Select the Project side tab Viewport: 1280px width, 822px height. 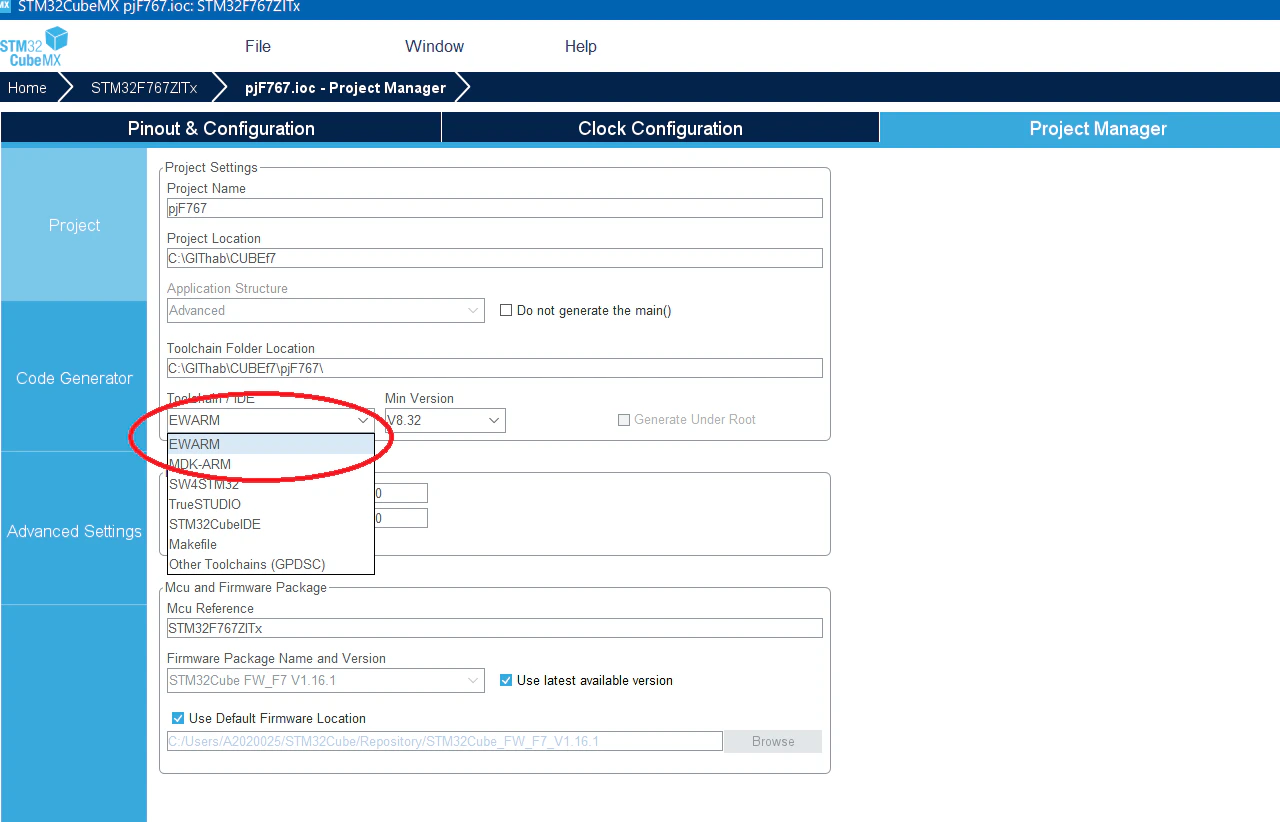click(x=74, y=225)
